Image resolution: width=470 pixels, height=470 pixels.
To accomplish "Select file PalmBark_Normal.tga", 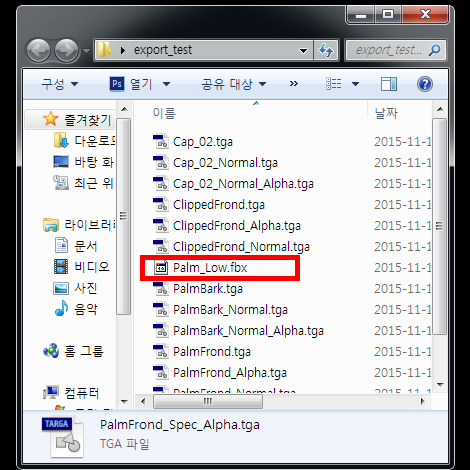I will [230, 310].
